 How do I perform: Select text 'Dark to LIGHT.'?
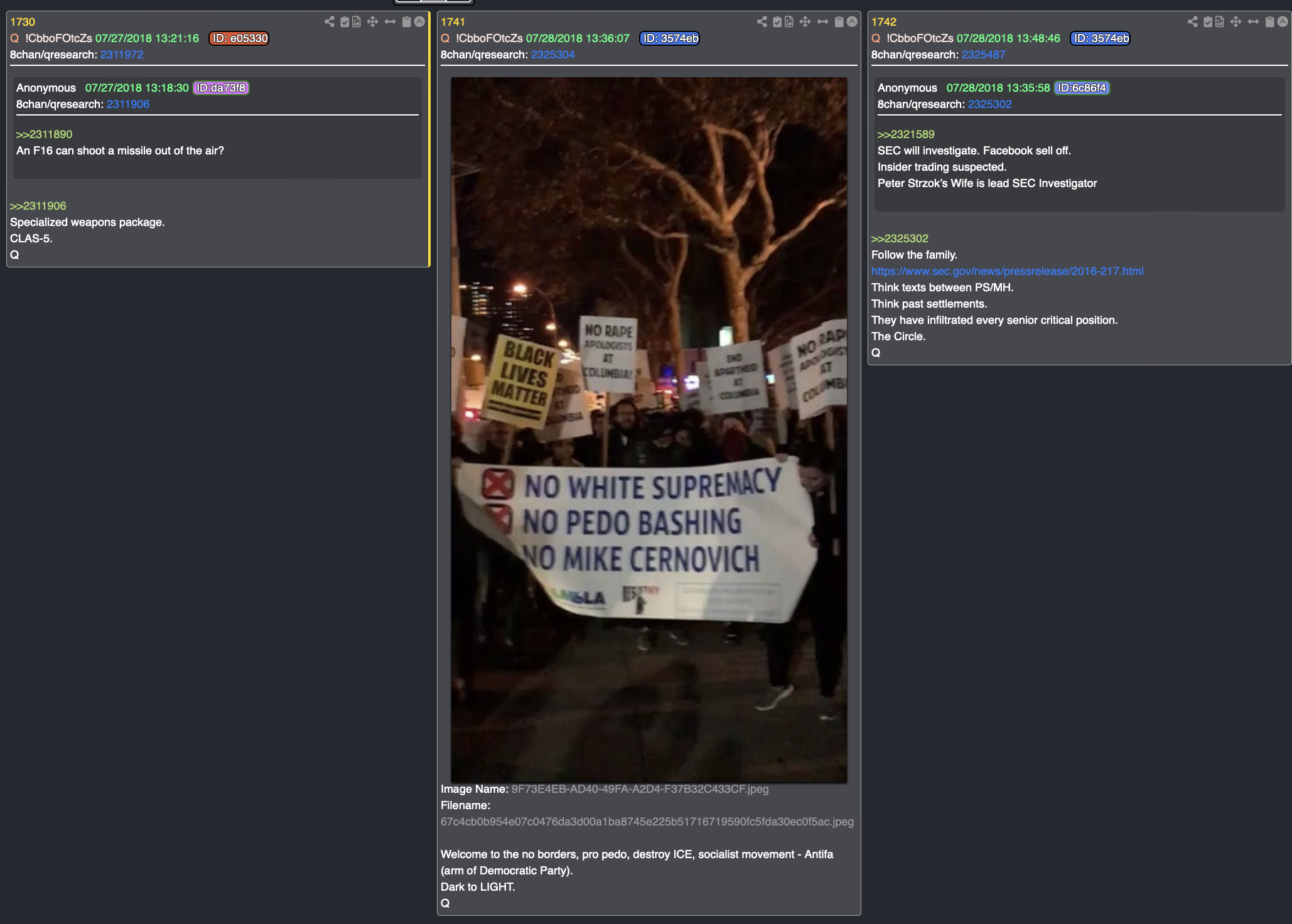click(478, 887)
